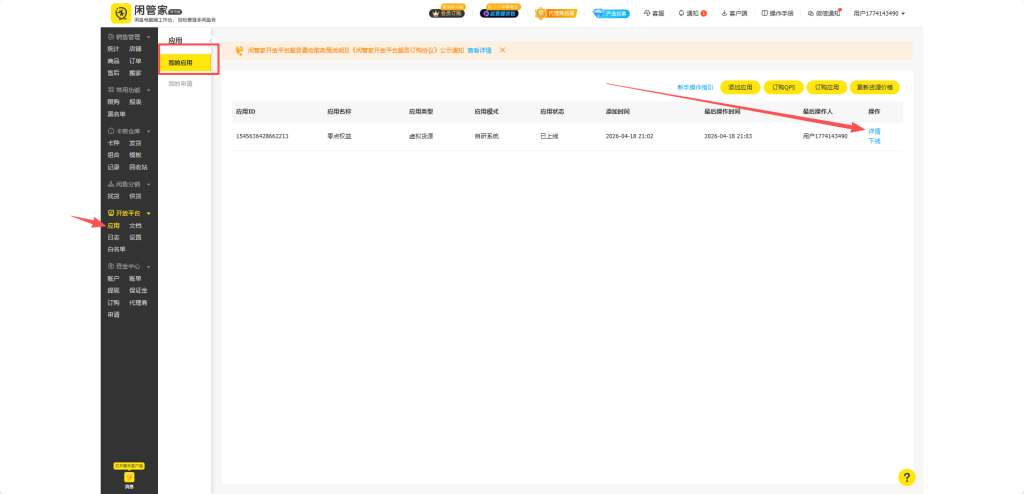Close the orange announcement banner
The height and width of the screenshot is (494, 1024).
(x=502, y=50)
